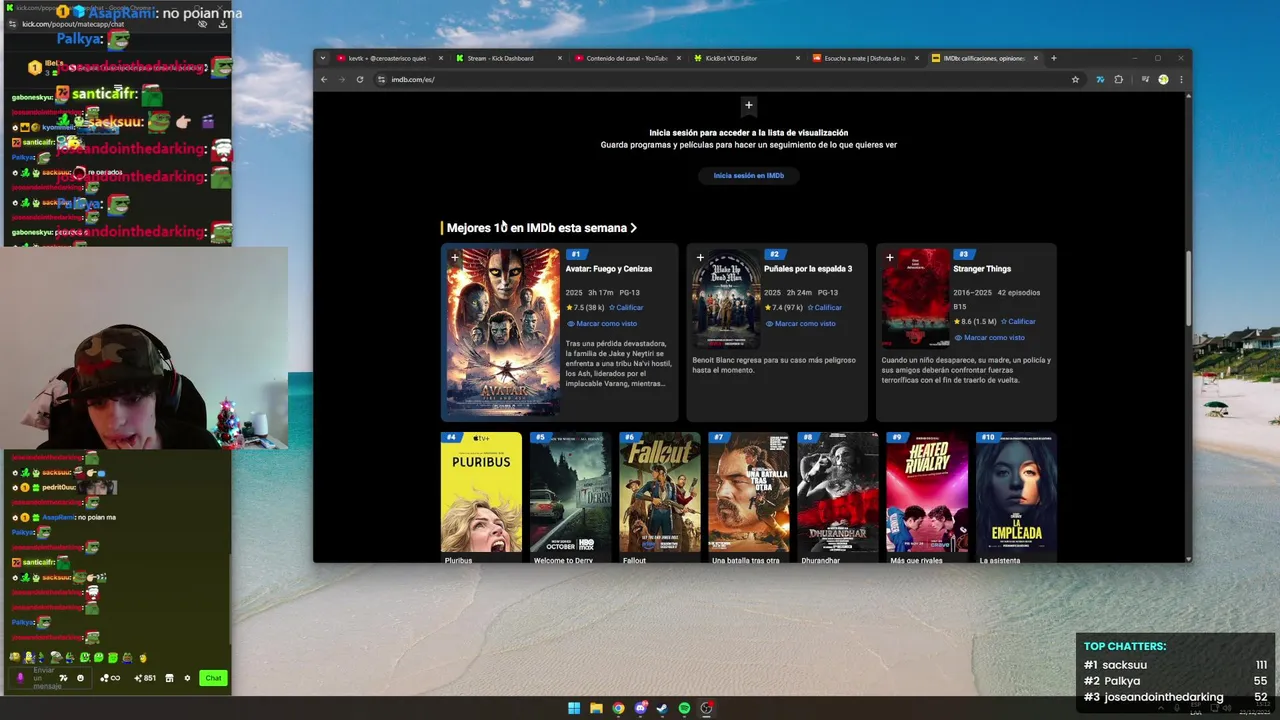This screenshot has height=720, width=1280.
Task: Click the Inicia sesión en IMDb button
Action: (x=748, y=176)
